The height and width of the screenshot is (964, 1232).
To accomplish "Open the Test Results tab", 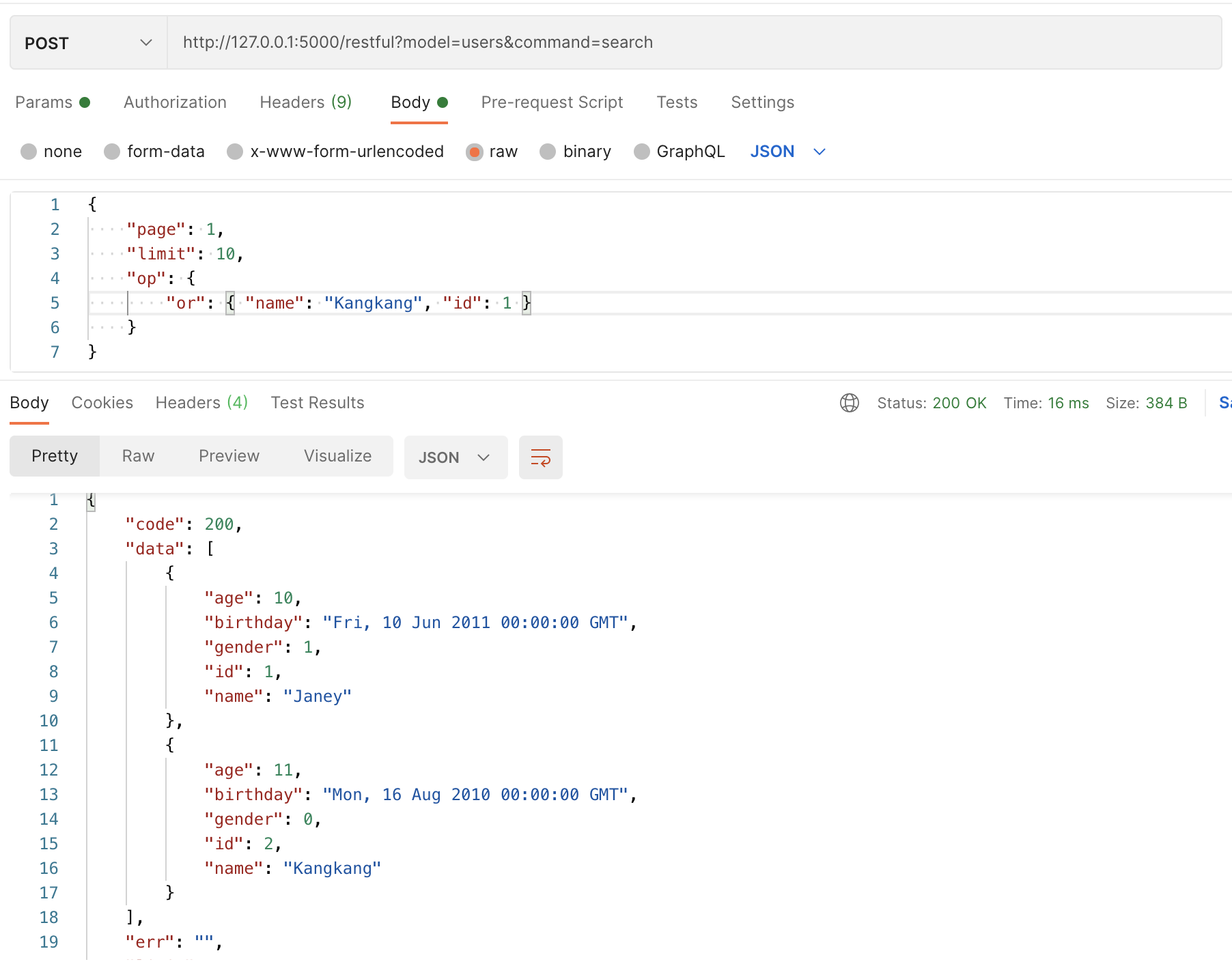I will point(317,403).
